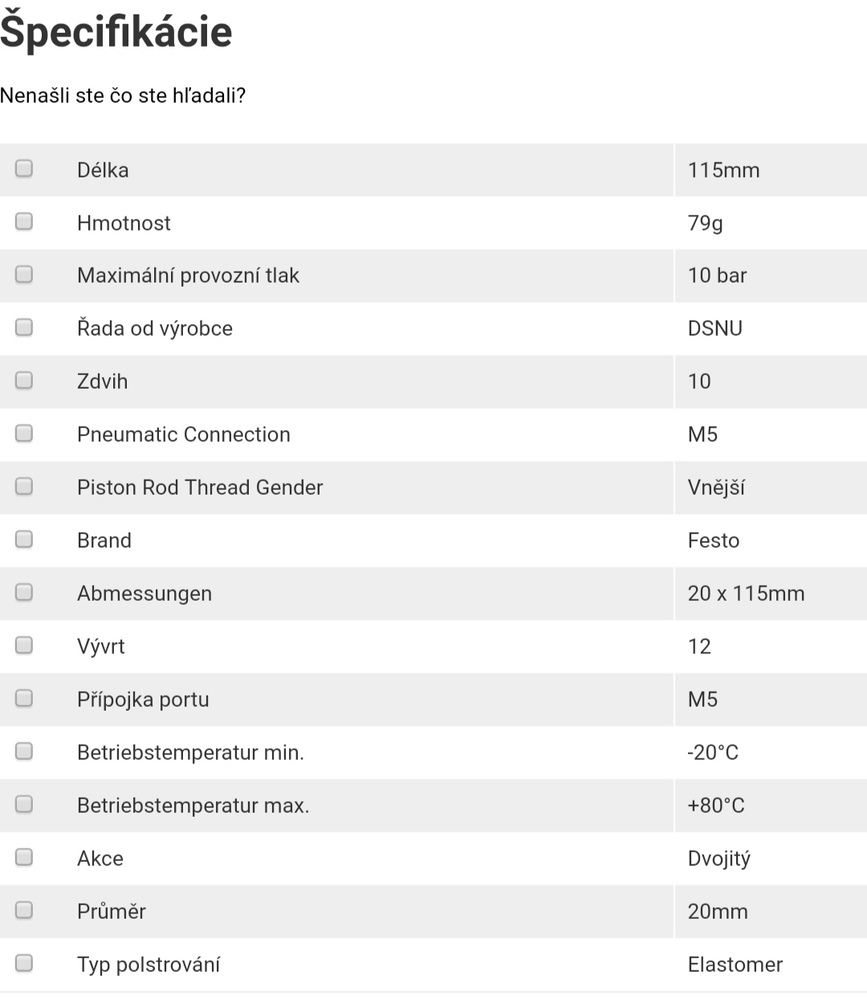Click the DSNU series value
Screen dimensions: 867x1000
[715, 329]
